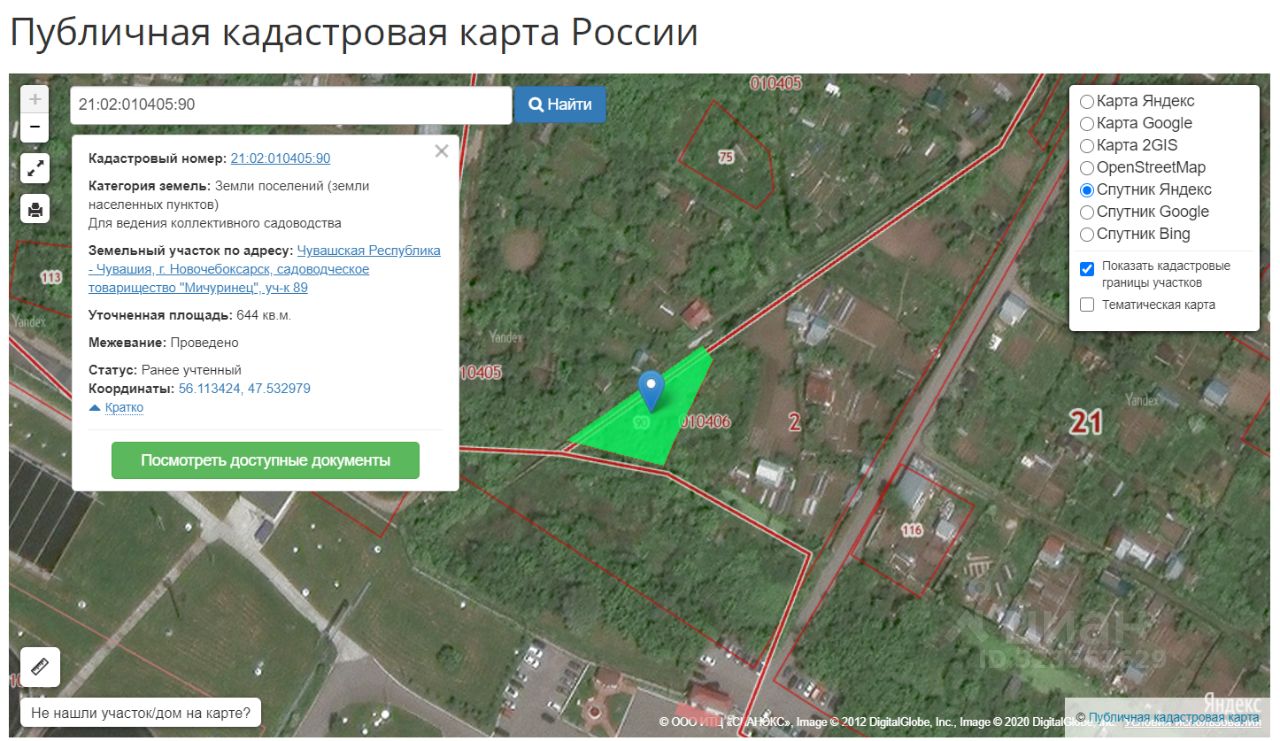Click the blue map pin marker
Viewport: 1280px width, 741px height.
[651, 391]
